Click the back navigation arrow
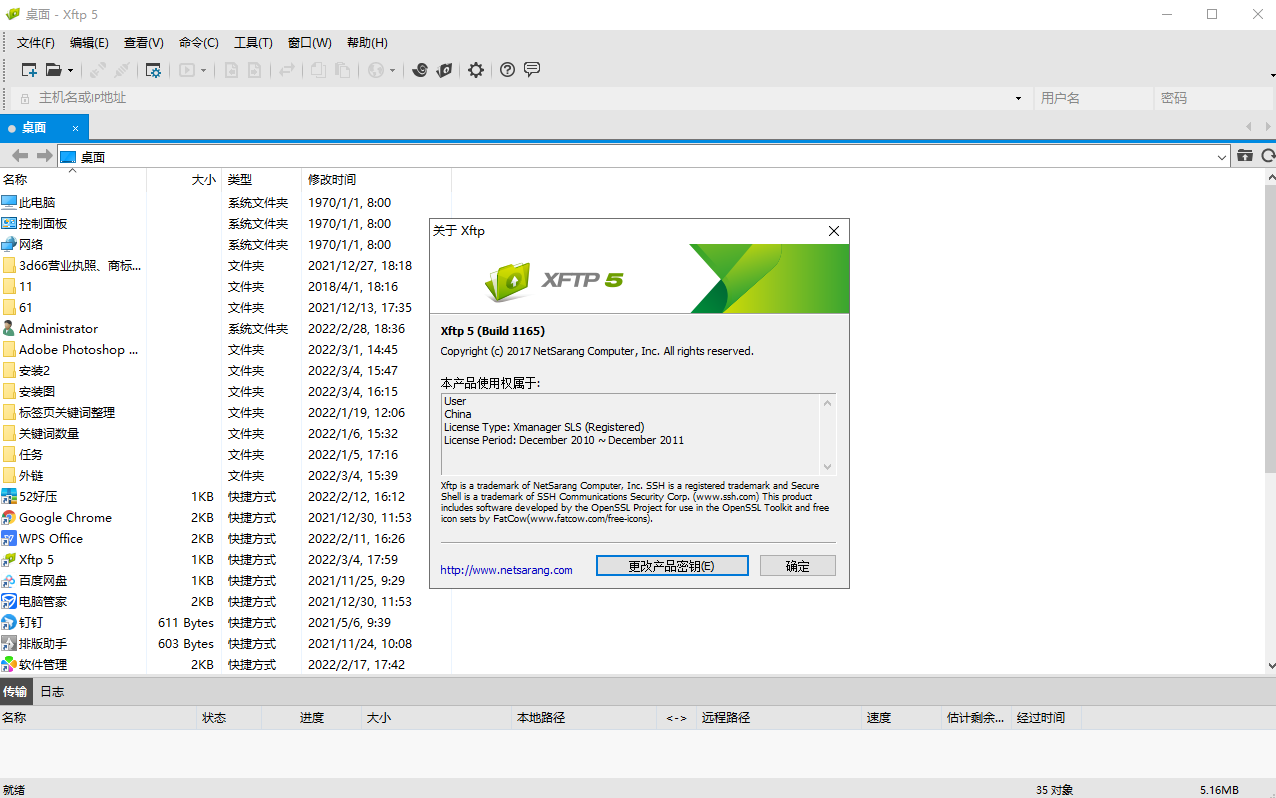The width and height of the screenshot is (1276, 798). (x=18, y=156)
